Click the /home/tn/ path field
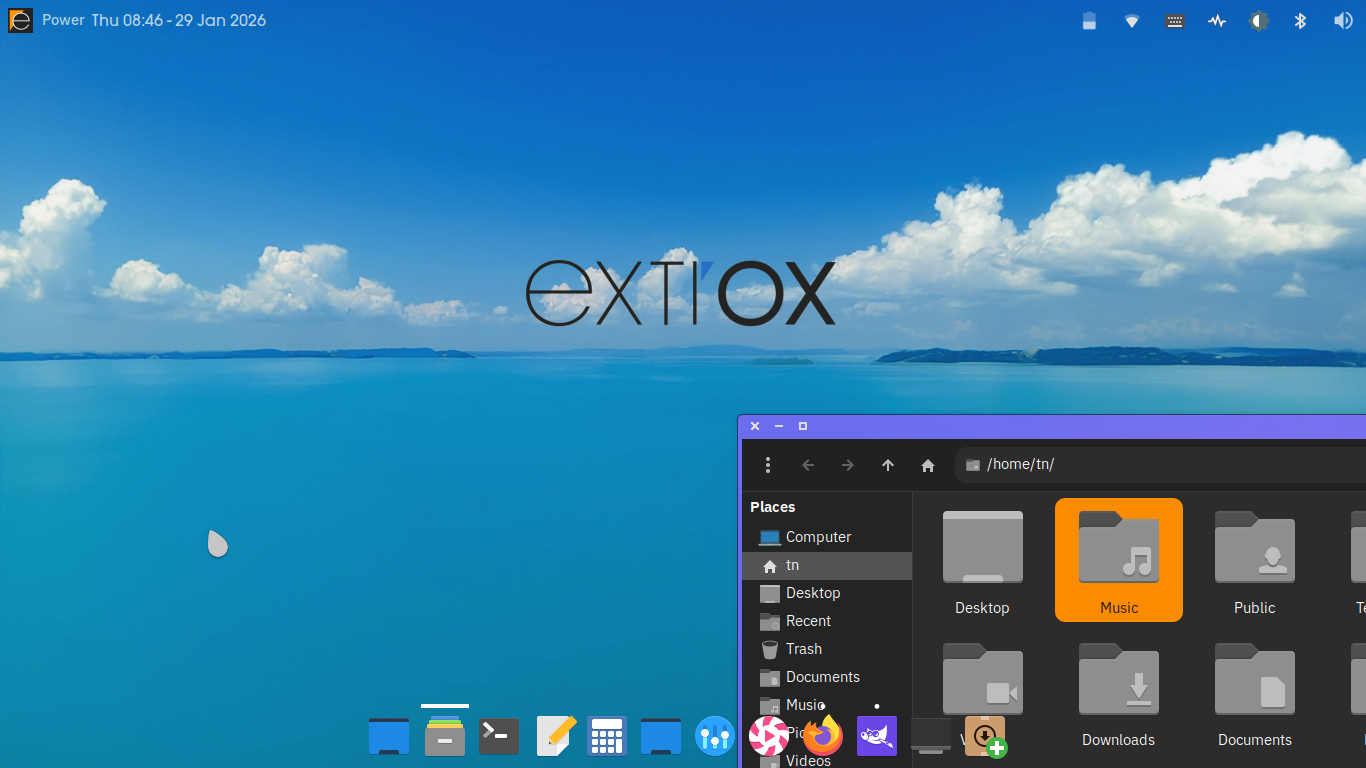This screenshot has width=1366, height=768. (x=1160, y=464)
